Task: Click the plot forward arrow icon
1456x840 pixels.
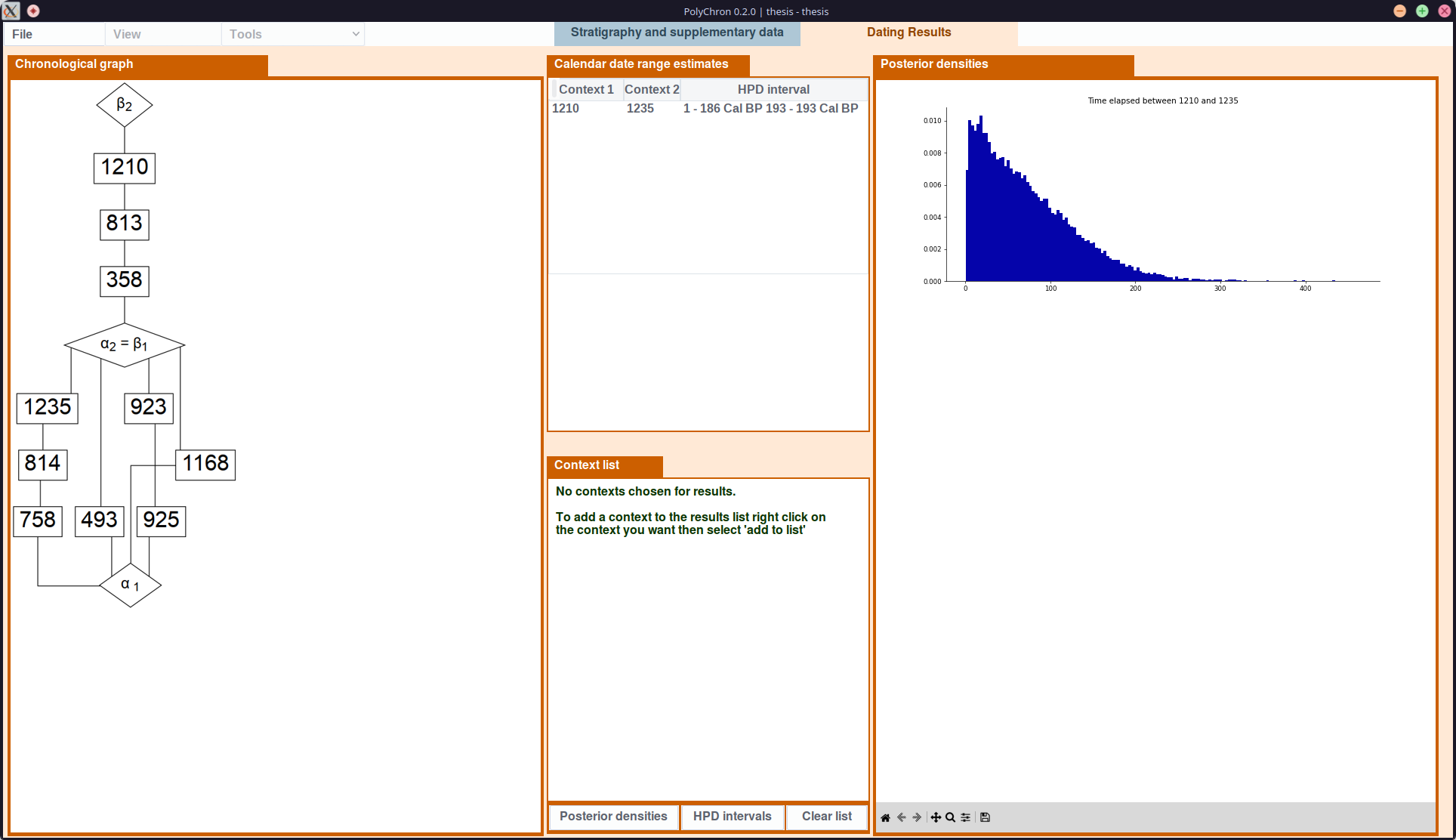Action: coord(918,817)
